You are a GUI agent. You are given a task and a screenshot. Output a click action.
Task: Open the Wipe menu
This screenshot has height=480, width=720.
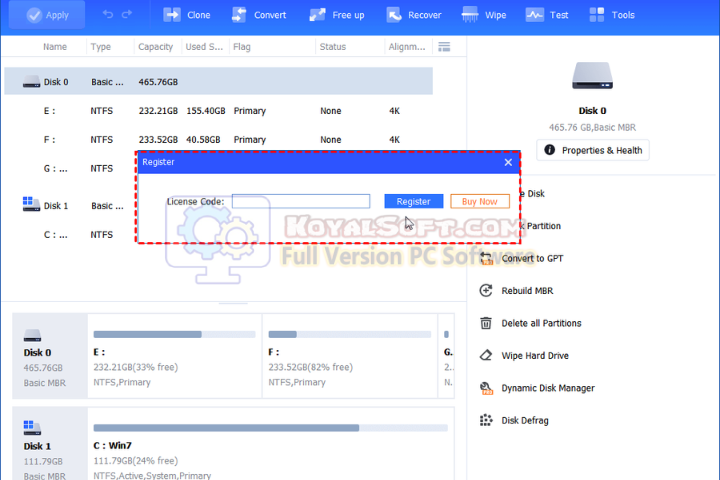coord(484,15)
